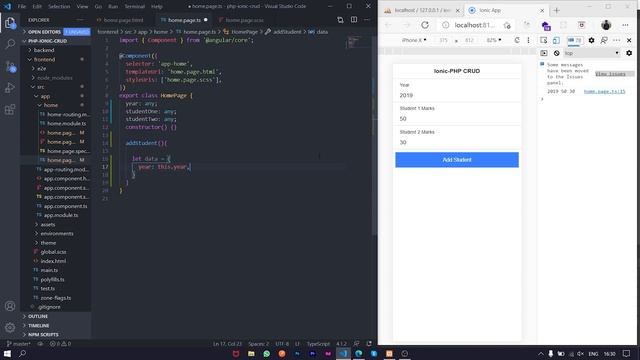Screen dimensions: 640x360
Task: Open the Search view in VS Code
Action: click(10, 44)
